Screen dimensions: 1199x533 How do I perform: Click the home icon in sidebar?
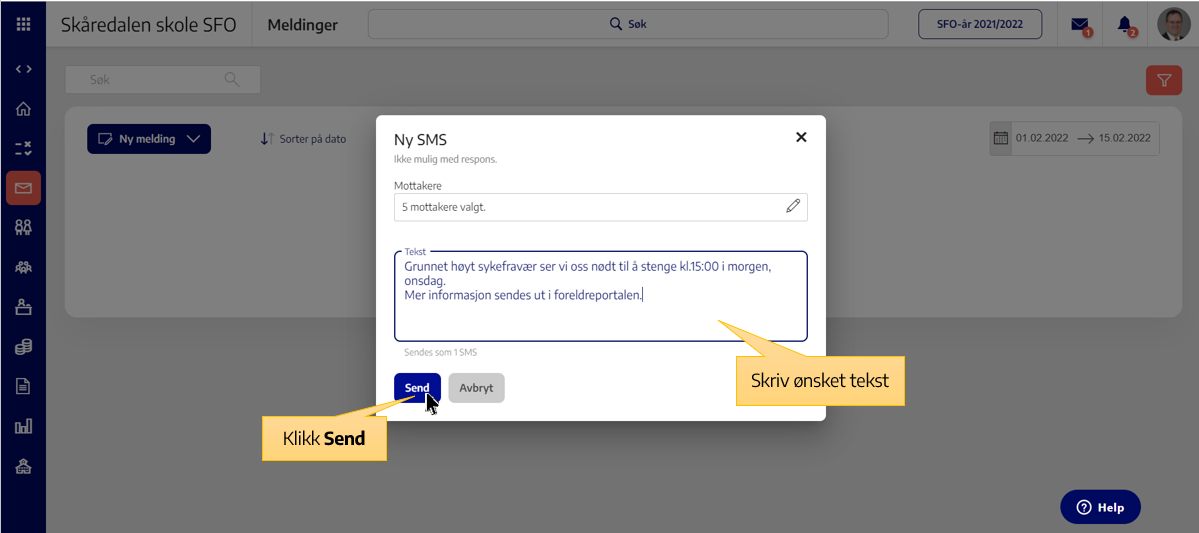tap(23, 109)
